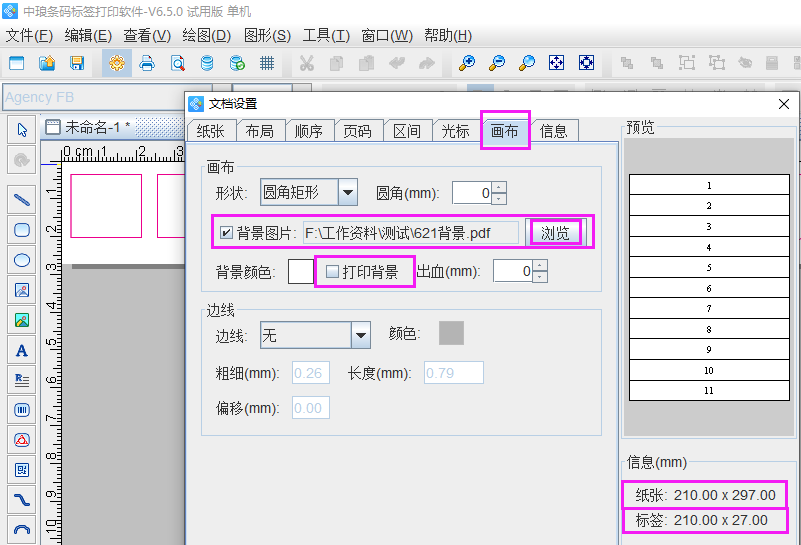The height and width of the screenshot is (545, 801).
Task: Select the arrow pointer tool
Action: point(21,130)
